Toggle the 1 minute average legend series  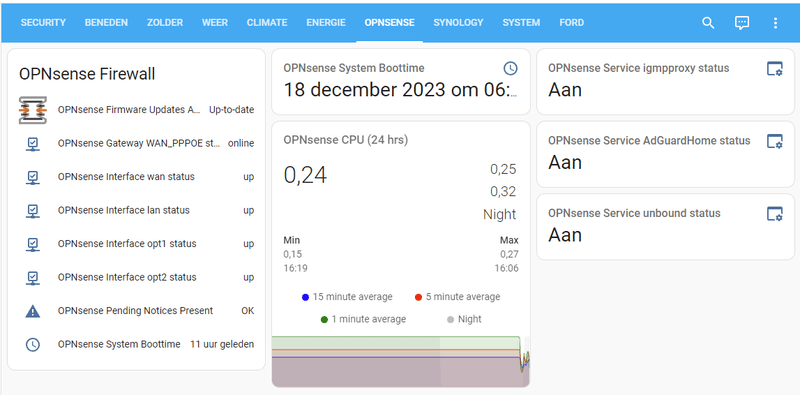click(363, 319)
